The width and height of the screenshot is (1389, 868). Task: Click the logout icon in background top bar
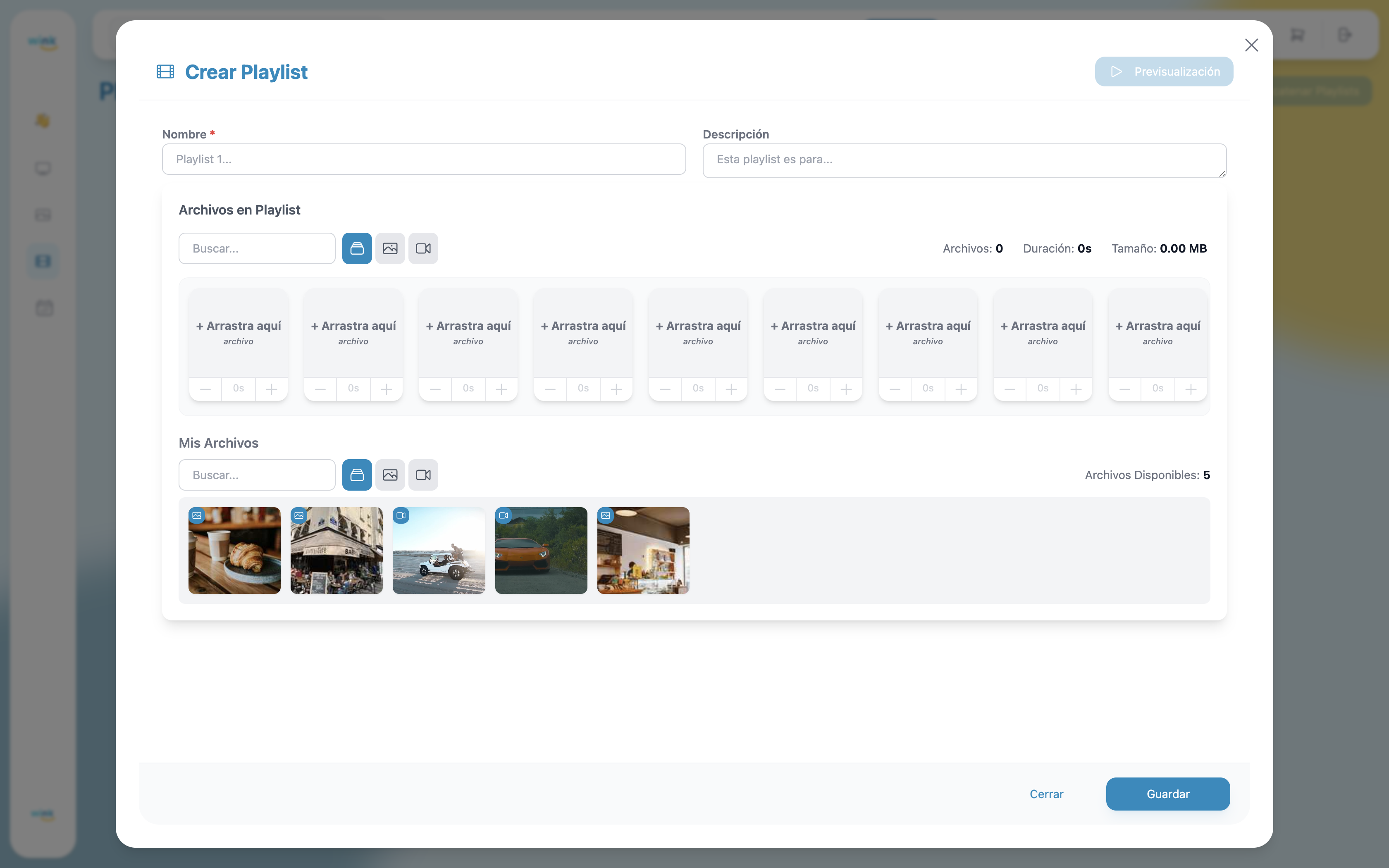(1344, 35)
